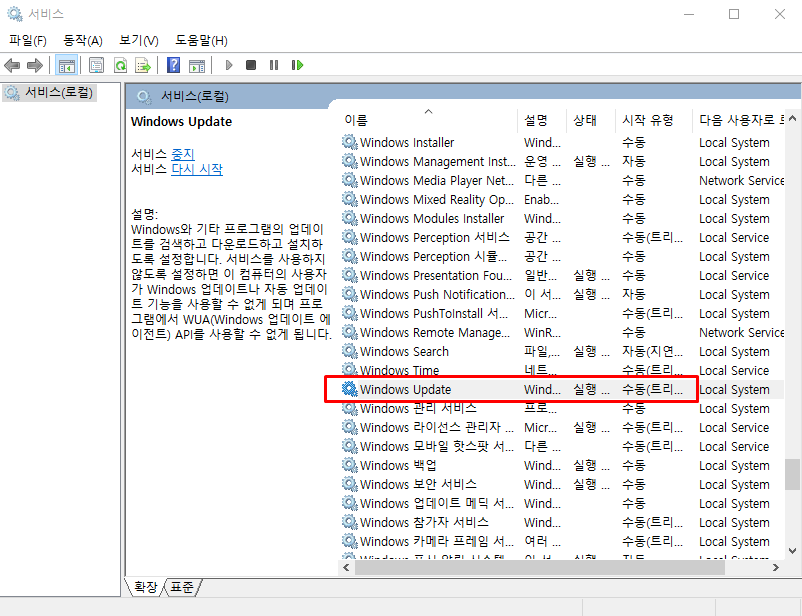Select the Windows 참가자 서비스 gear icon

pos(350,522)
